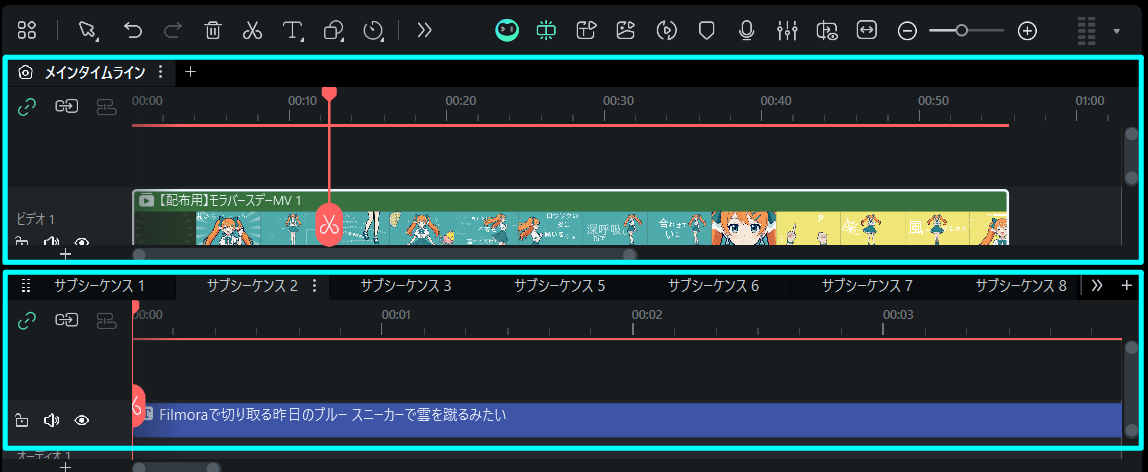The image size is (1148, 472).
Task: Delete selected clip with trash icon
Action: click(x=213, y=30)
